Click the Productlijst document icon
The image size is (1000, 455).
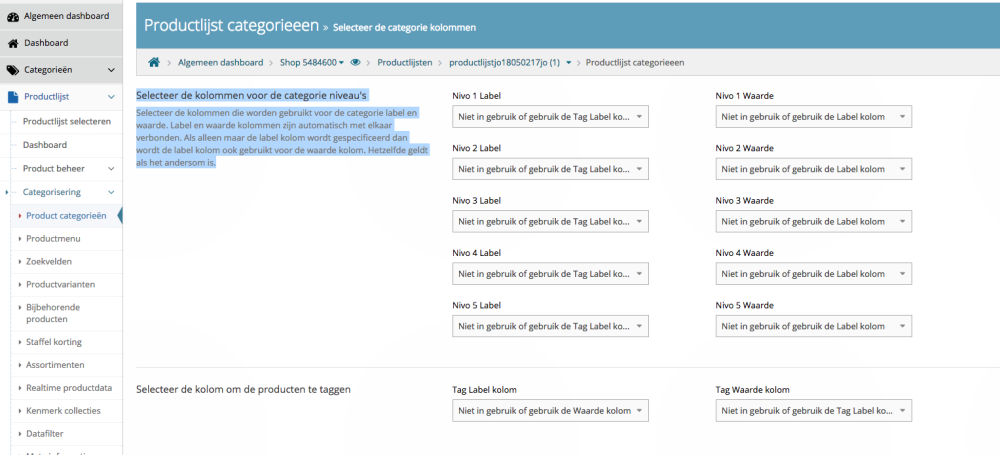[x=13, y=97]
